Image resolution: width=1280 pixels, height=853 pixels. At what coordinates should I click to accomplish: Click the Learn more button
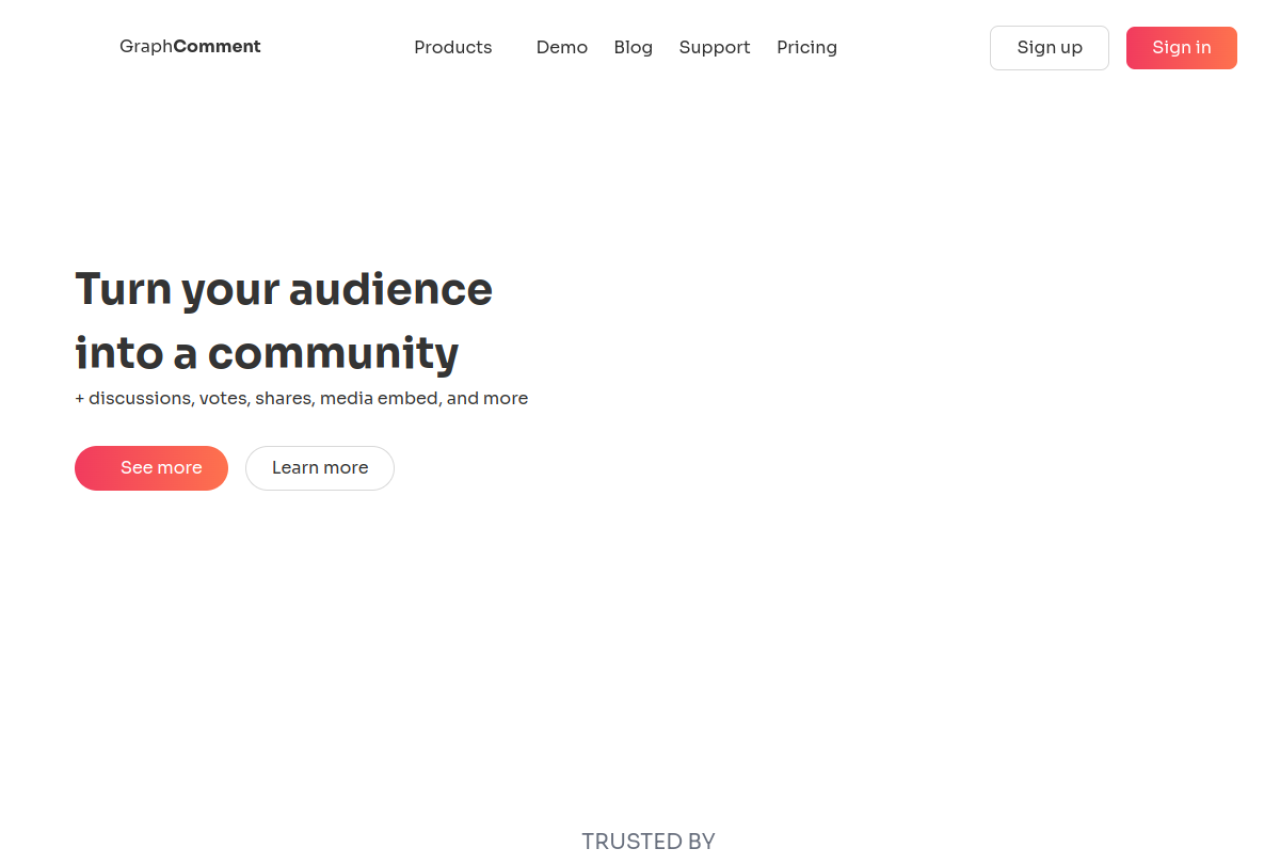[320, 468]
